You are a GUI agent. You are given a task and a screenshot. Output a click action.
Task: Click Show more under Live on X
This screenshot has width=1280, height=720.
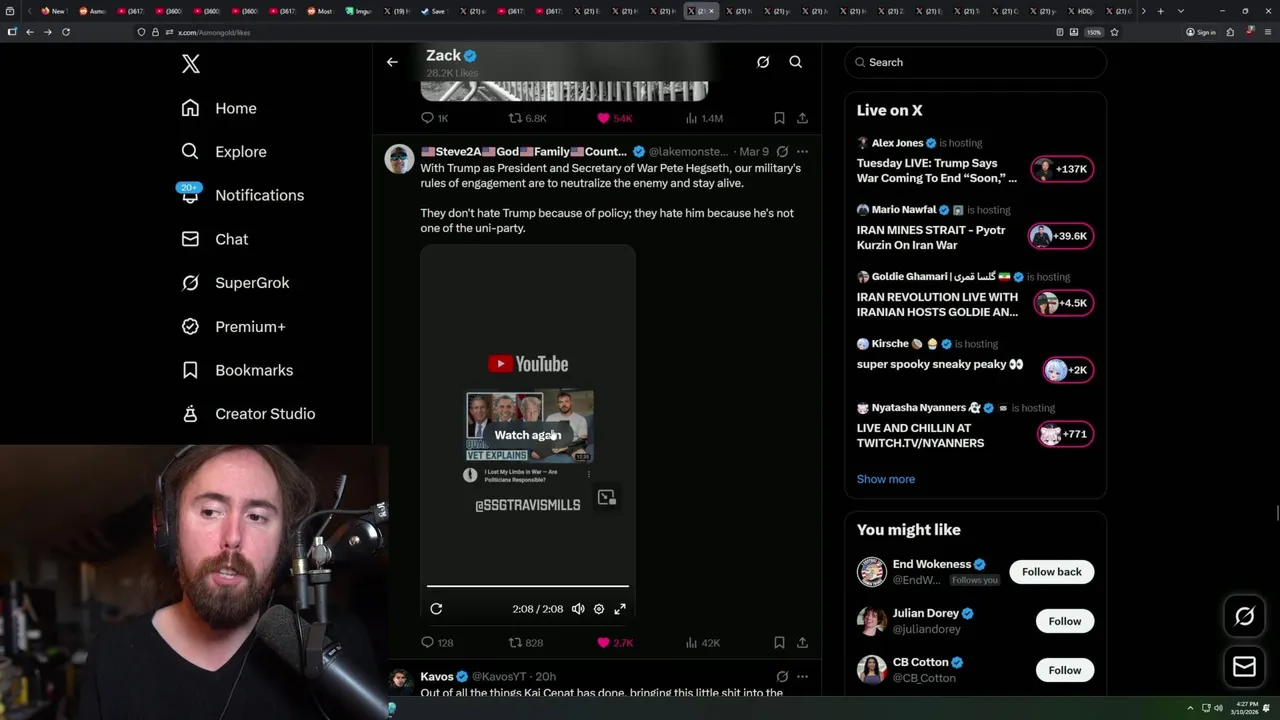[886, 479]
